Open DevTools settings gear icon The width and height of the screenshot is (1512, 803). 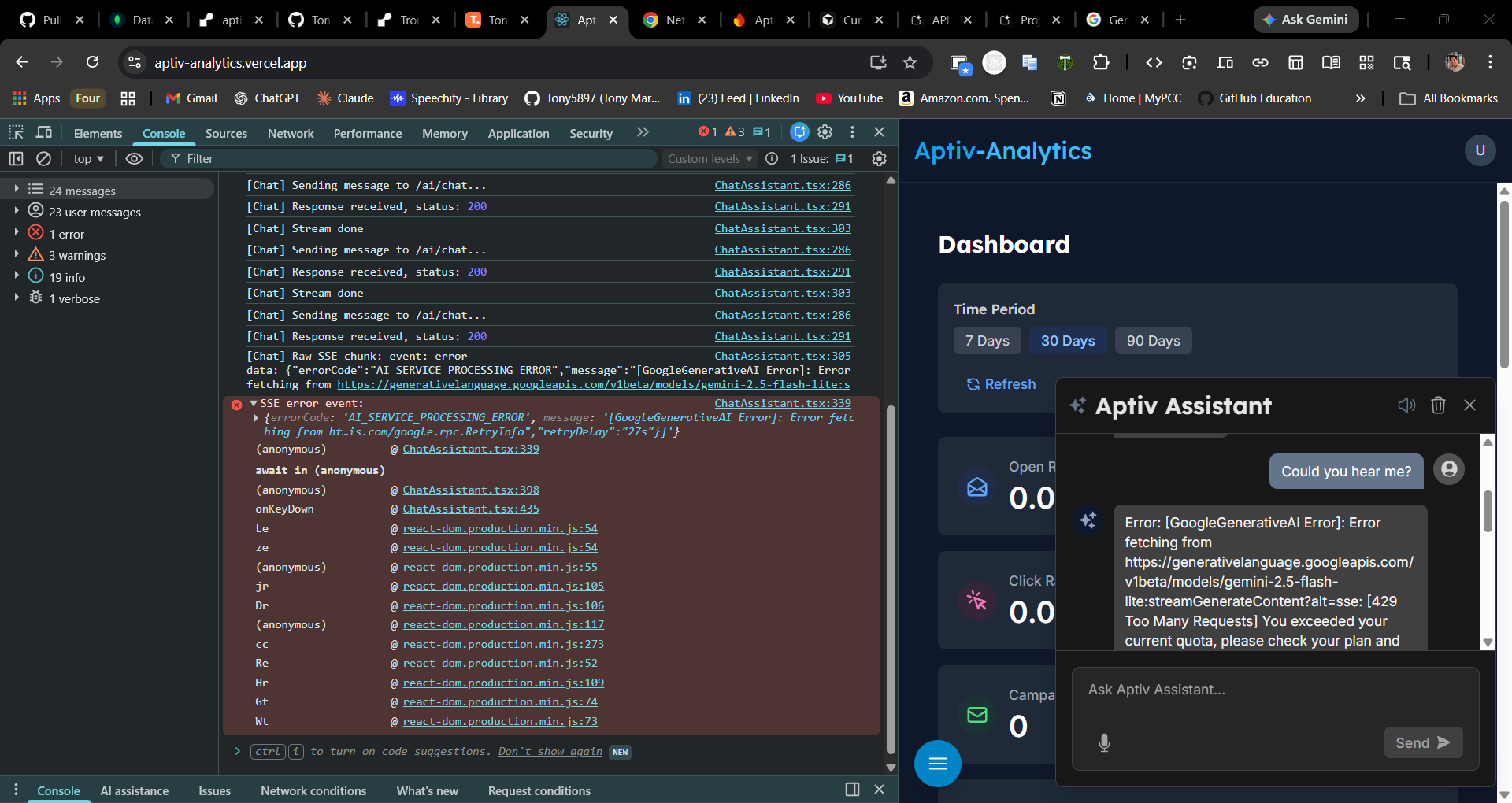(x=825, y=132)
